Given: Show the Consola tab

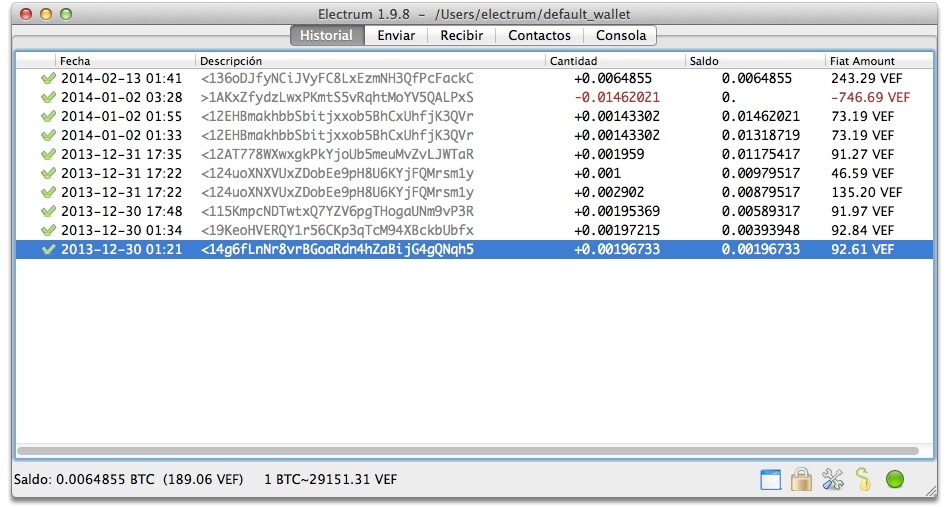Looking at the screenshot, I should pyautogui.click(x=620, y=35).
